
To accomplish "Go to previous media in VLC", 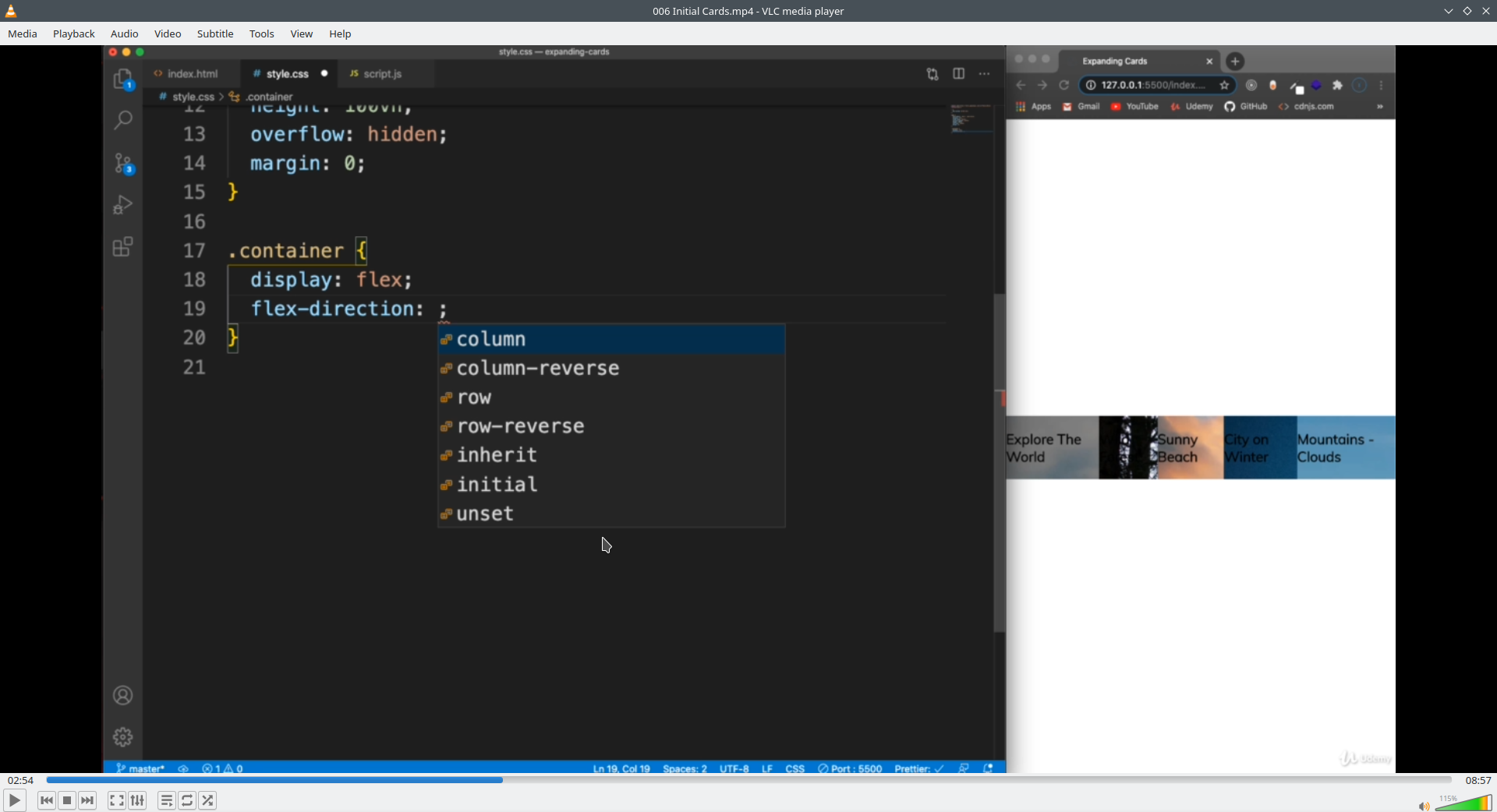I will click(46, 800).
